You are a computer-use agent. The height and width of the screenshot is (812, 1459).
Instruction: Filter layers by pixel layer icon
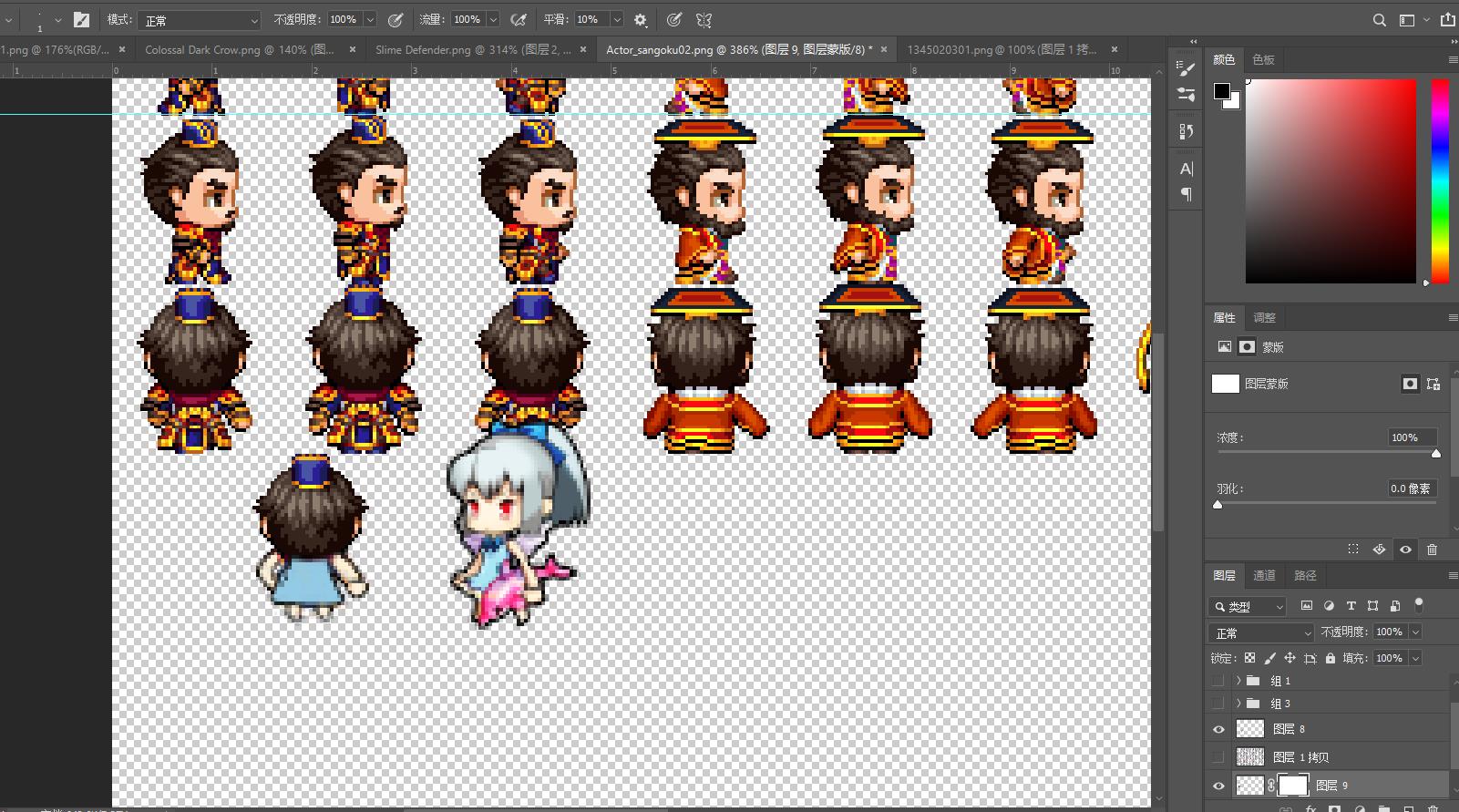[x=1307, y=605]
